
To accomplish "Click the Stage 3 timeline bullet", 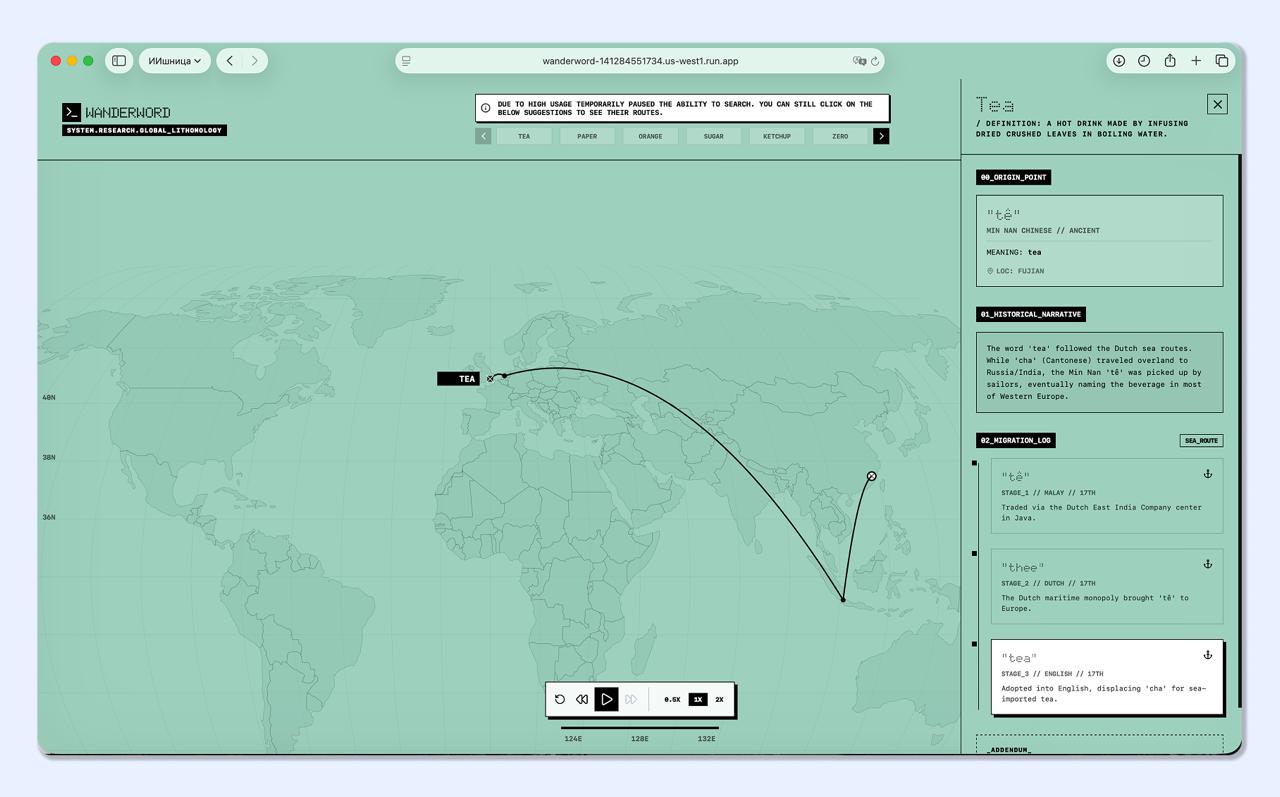I will point(975,644).
